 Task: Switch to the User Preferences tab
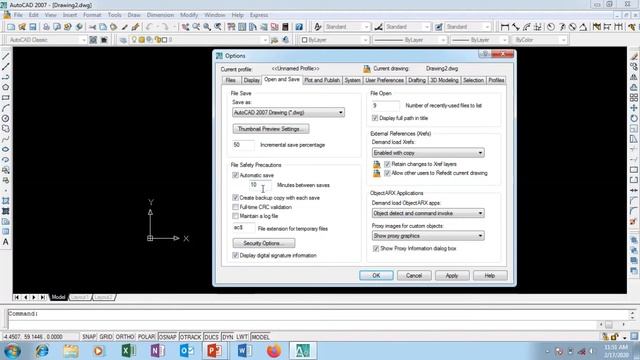pyautogui.click(x=384, y=80)
